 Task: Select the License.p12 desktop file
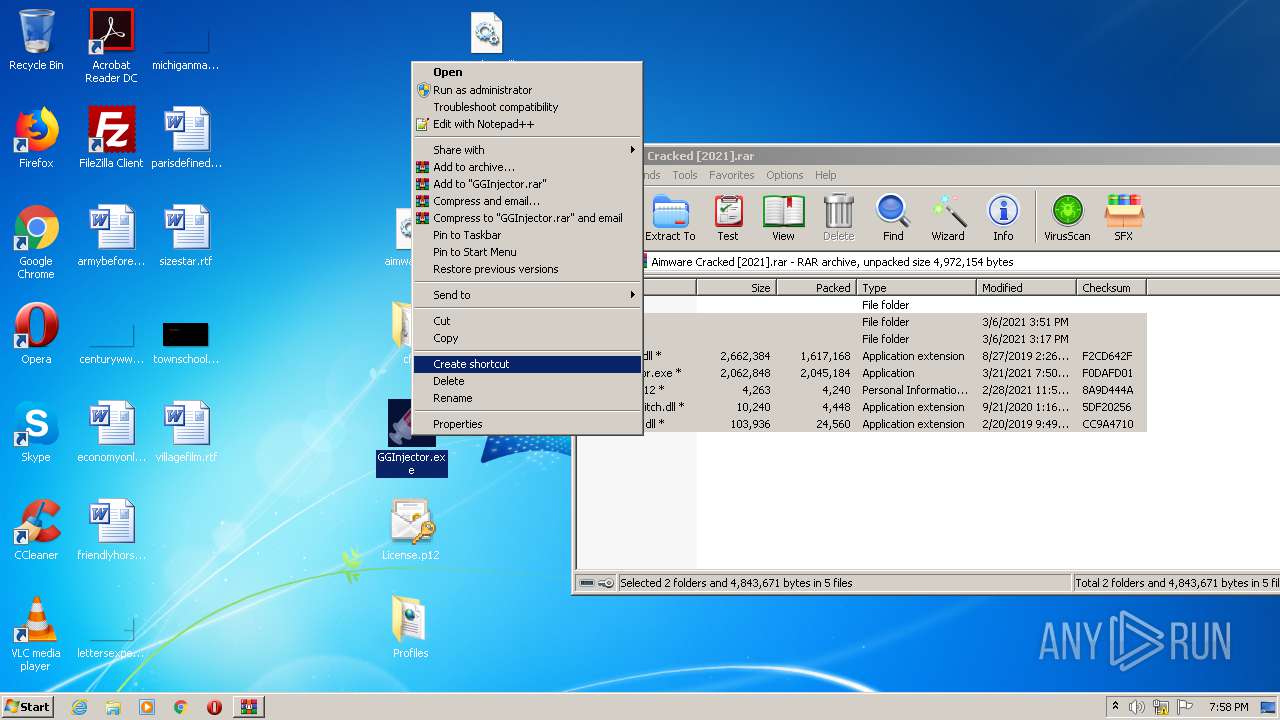coord(411,530)
